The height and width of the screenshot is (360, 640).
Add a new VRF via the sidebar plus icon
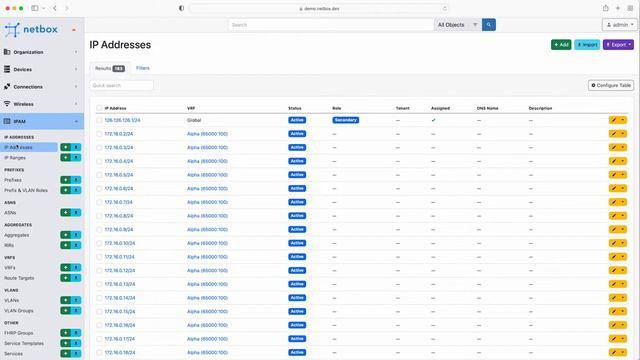(x=65, y=268)
